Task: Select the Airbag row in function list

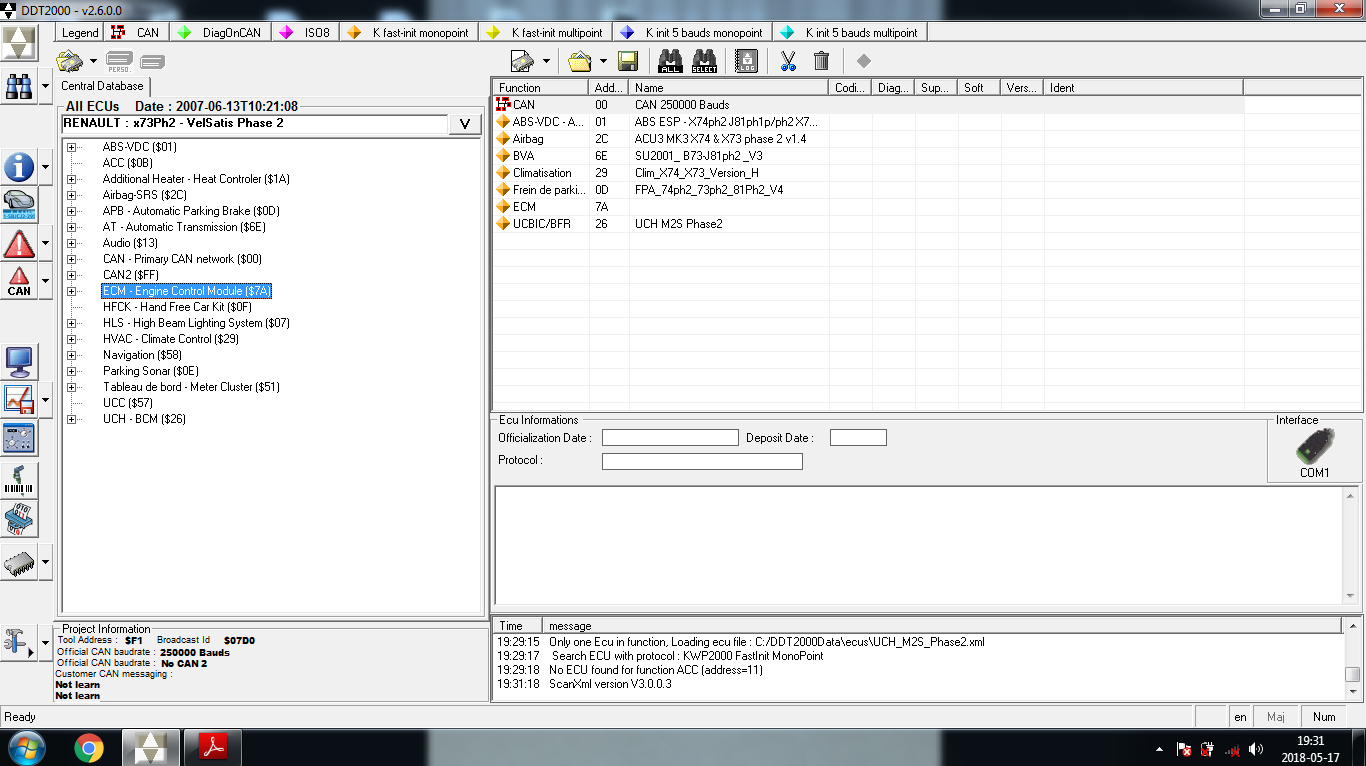Action: click(x=869, y=139)
